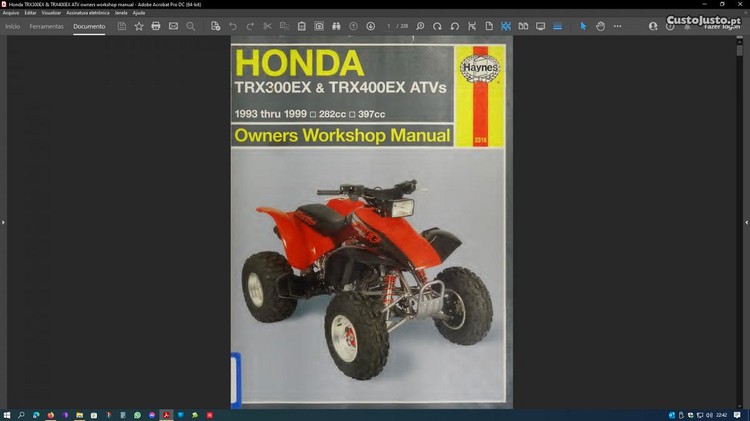This screenshot has height=421, width=750.
Task: Toggle scrolling mode in the toolbar
Action: click(x=558, y=26)
